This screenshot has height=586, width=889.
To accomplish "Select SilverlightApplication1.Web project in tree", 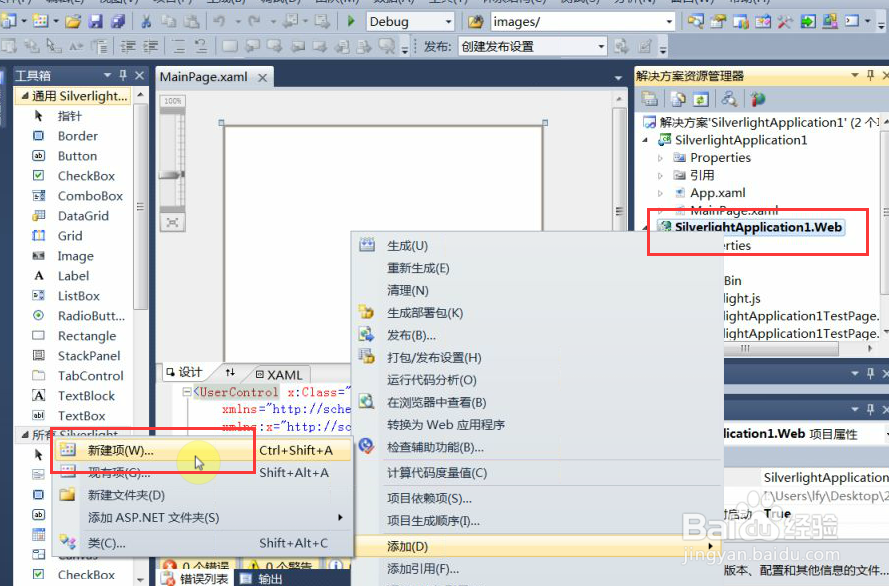I will (757, 227).
